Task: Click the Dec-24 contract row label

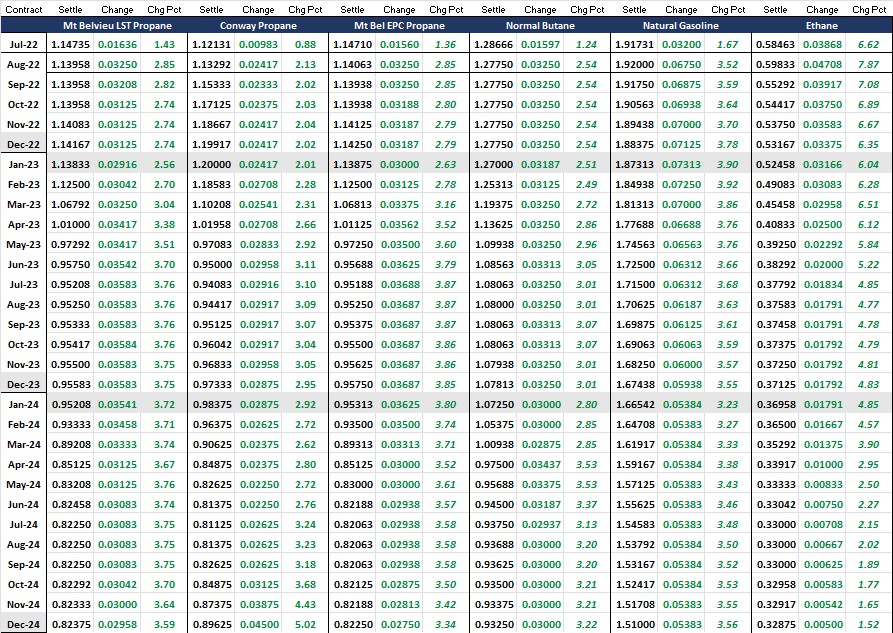Action: click(23, 624)
